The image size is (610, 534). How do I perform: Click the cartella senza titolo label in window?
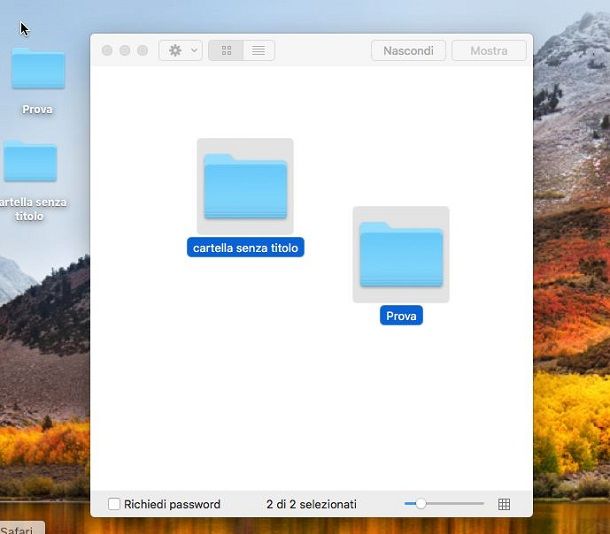pos(245,247)
